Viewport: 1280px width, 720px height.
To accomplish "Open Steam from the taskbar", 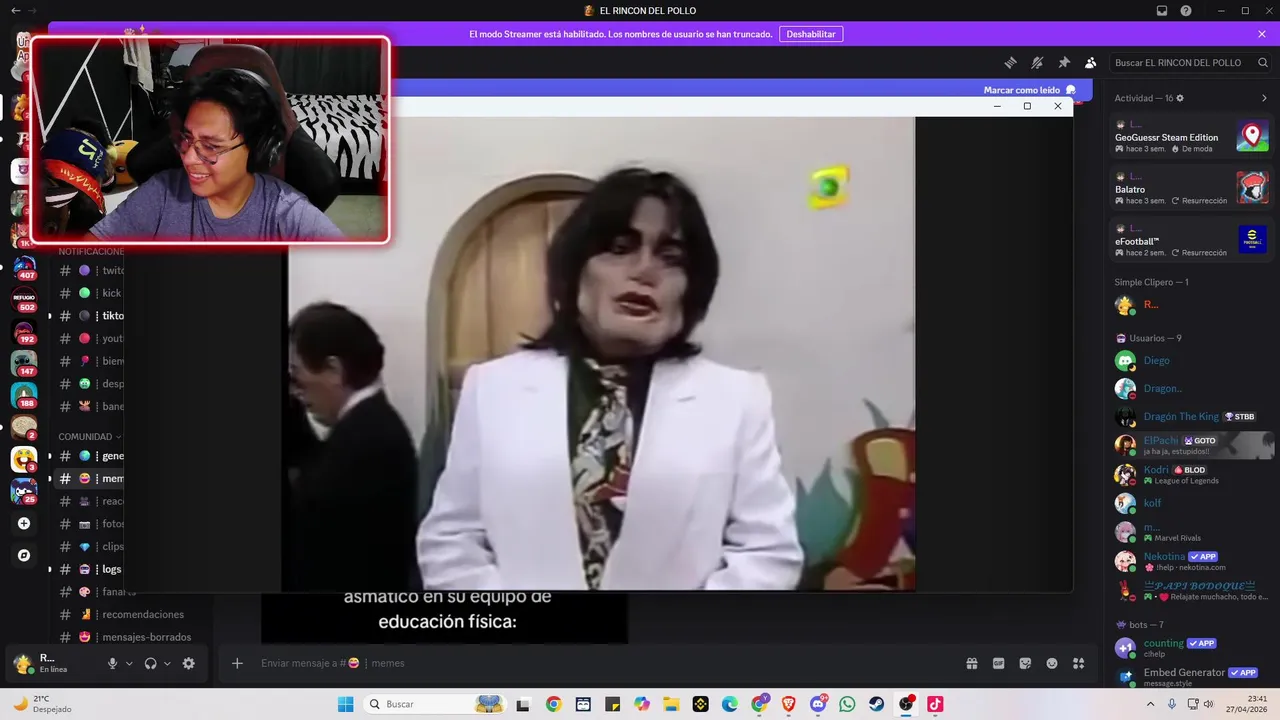I will (x=875, y=704).
